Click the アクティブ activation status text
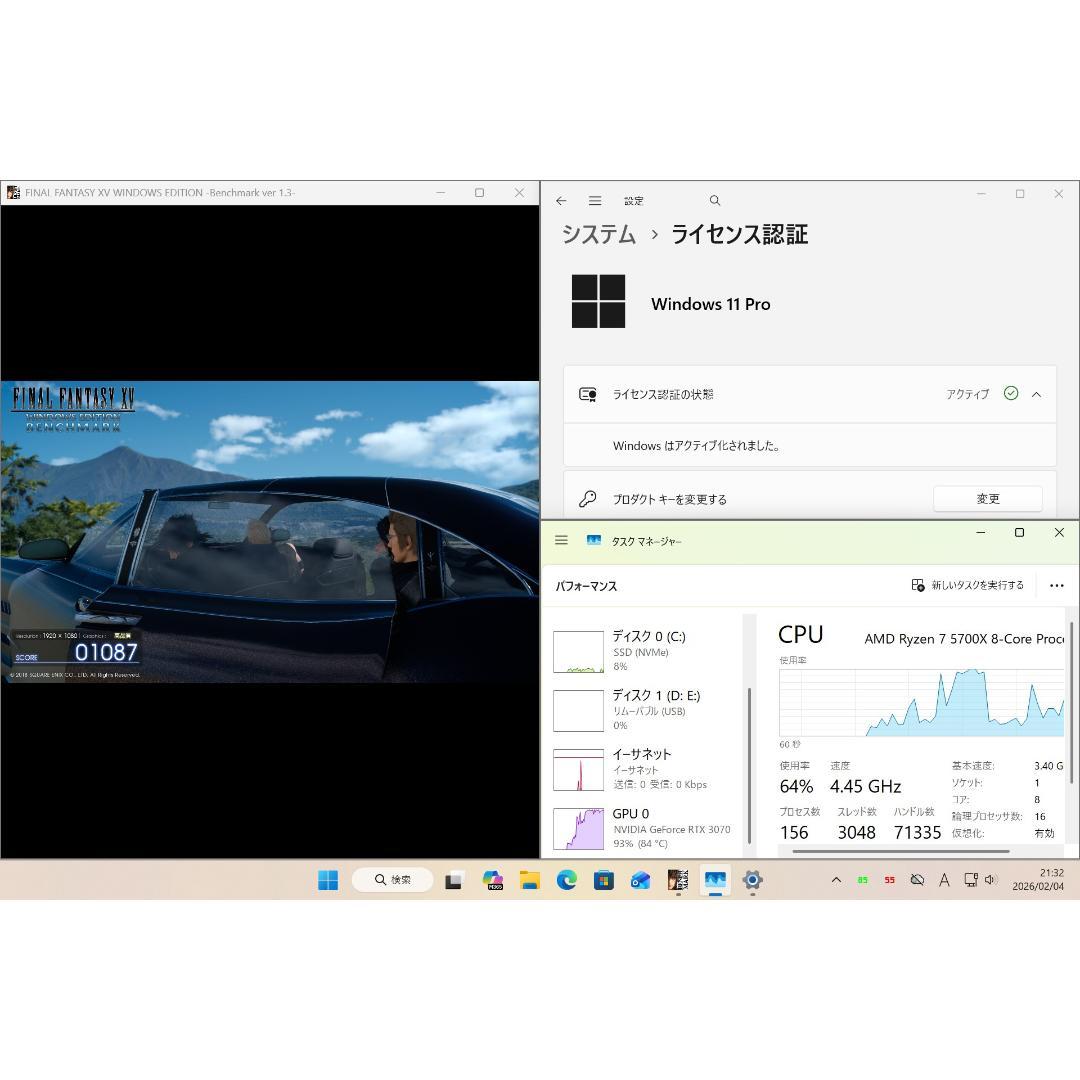Screen dimensions: 1080x1080 [x=967, y=394]
